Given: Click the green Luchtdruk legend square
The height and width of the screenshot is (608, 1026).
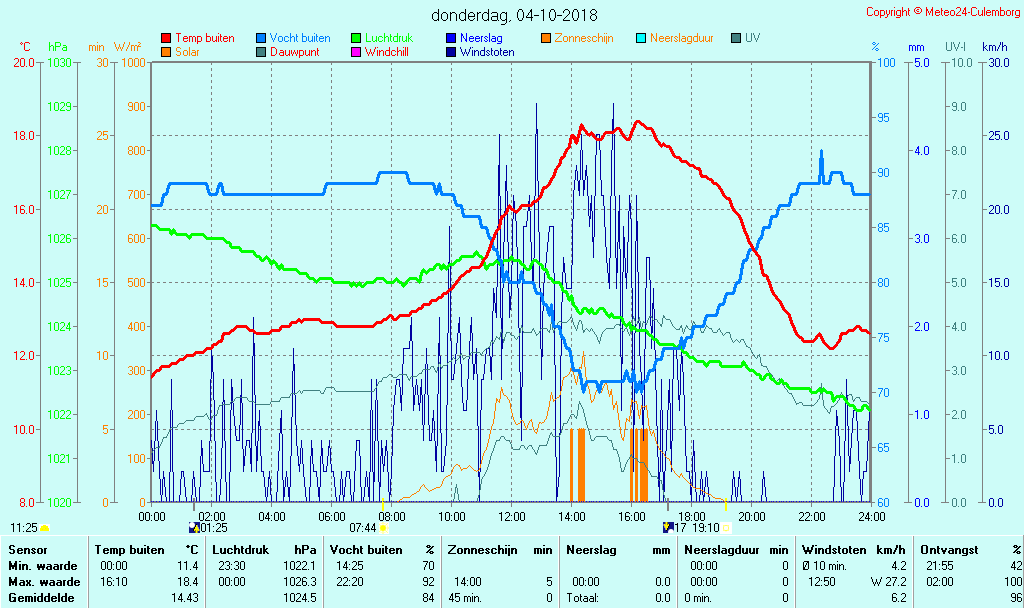Looking at the screenshot, I should pyautogui.click(x=356, y=39).
